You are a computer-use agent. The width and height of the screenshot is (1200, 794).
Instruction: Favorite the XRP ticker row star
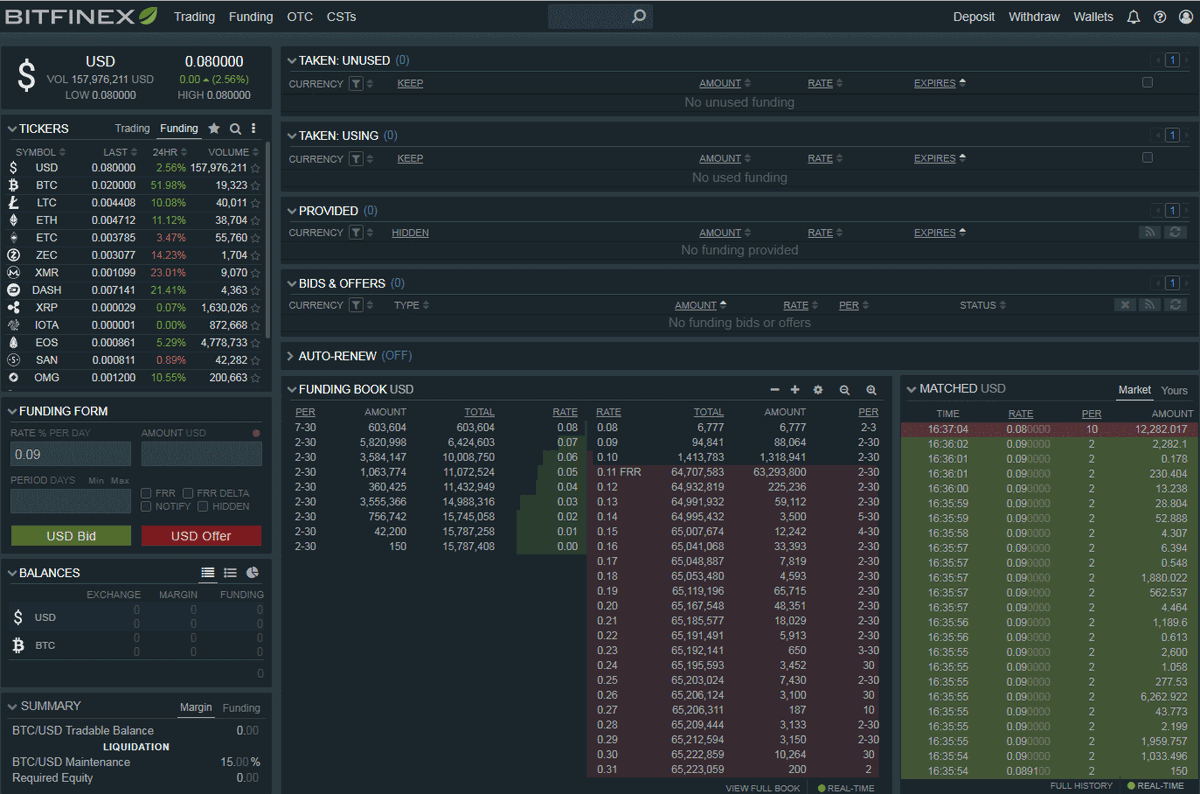256,308
